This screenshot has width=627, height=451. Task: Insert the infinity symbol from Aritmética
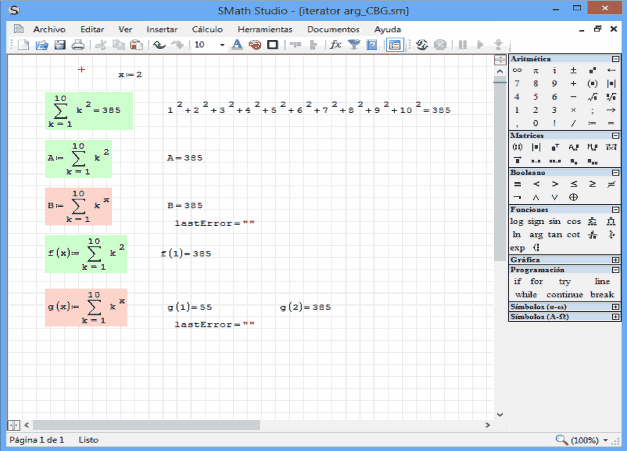coord(517,71)
